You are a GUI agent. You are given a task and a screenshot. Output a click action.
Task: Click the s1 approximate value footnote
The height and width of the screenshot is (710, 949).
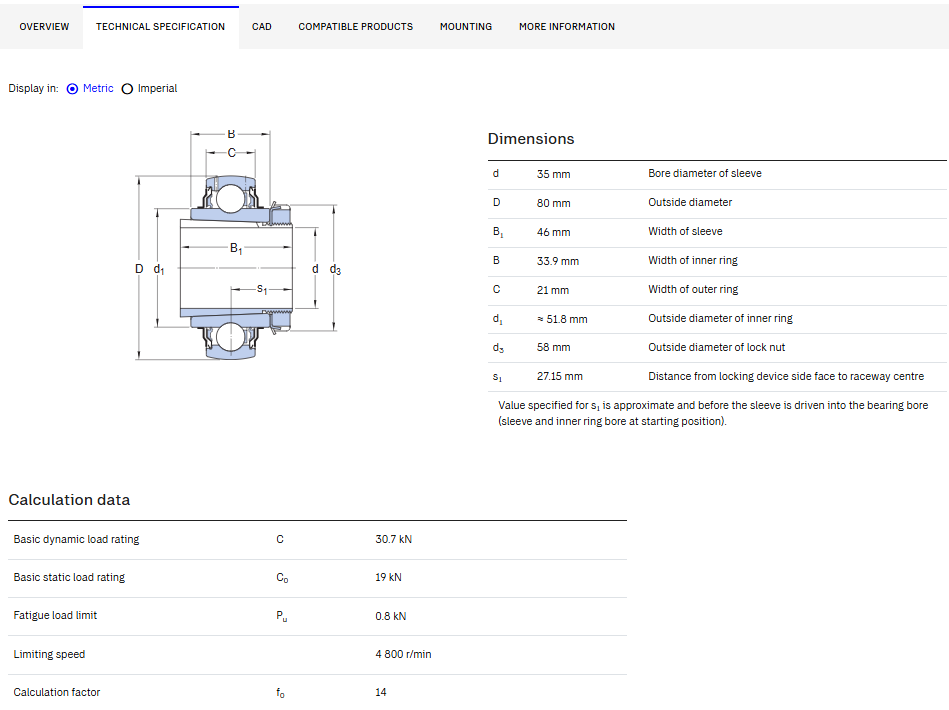713,413
